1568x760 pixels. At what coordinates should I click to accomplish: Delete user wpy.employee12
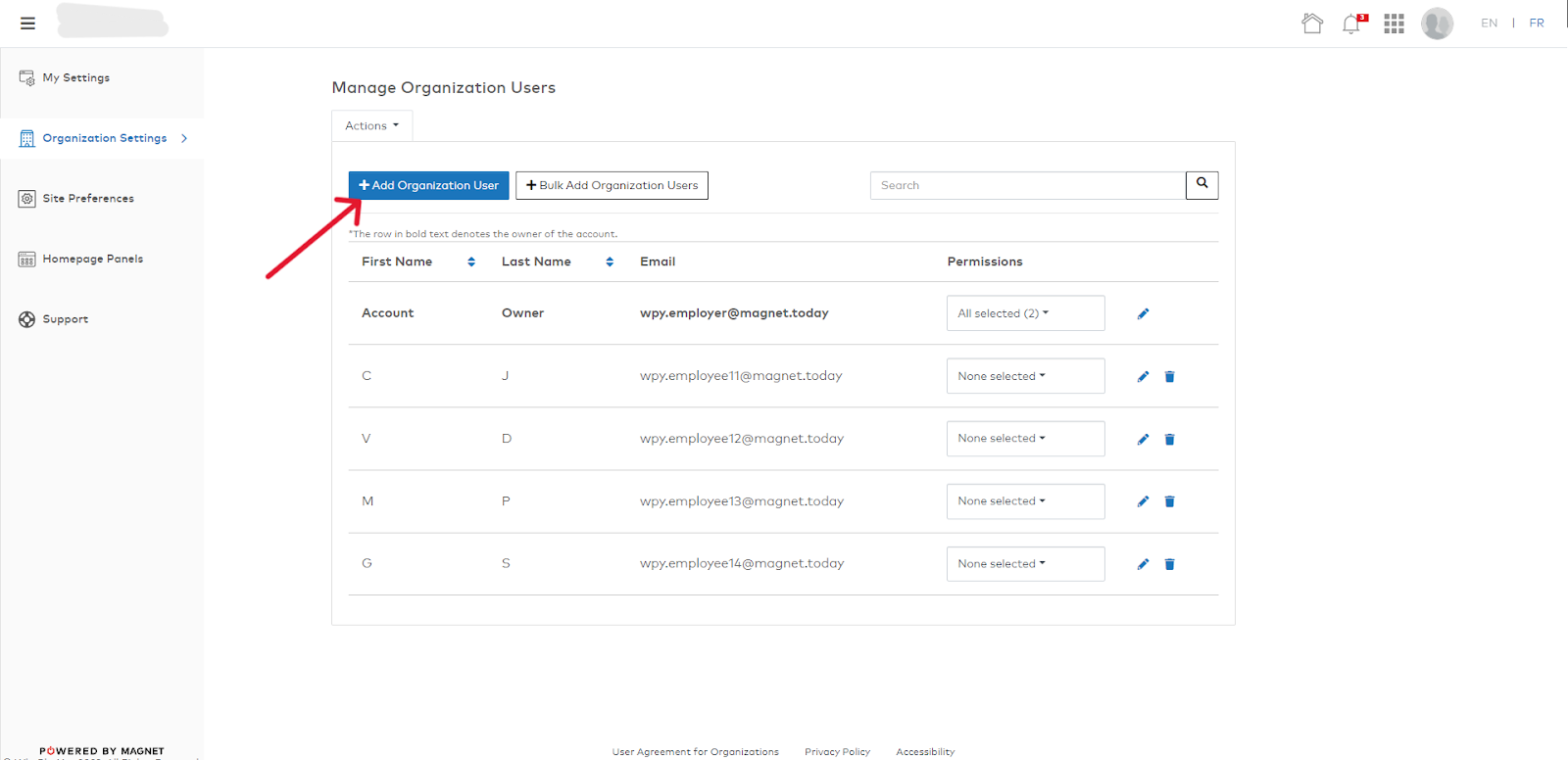1169,439
